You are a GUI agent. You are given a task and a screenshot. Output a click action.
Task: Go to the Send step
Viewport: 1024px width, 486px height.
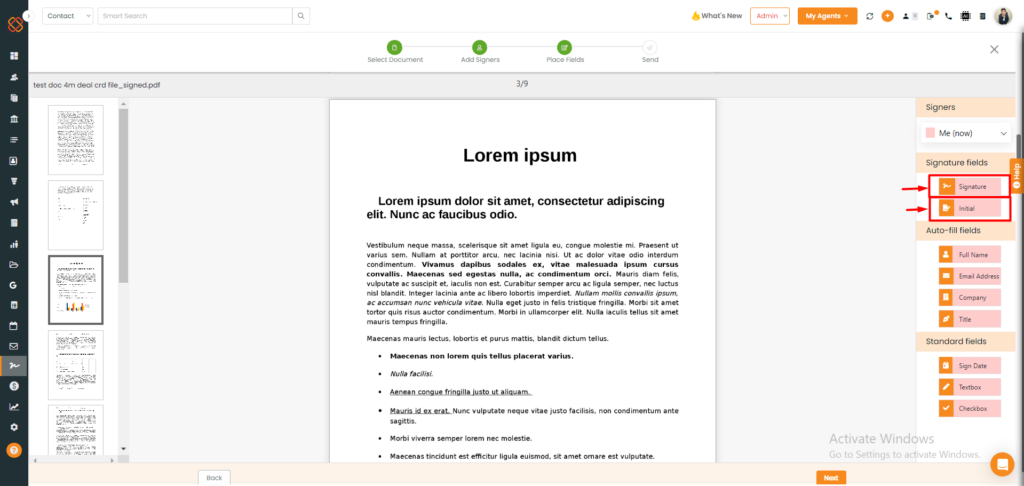click(650, 52)
